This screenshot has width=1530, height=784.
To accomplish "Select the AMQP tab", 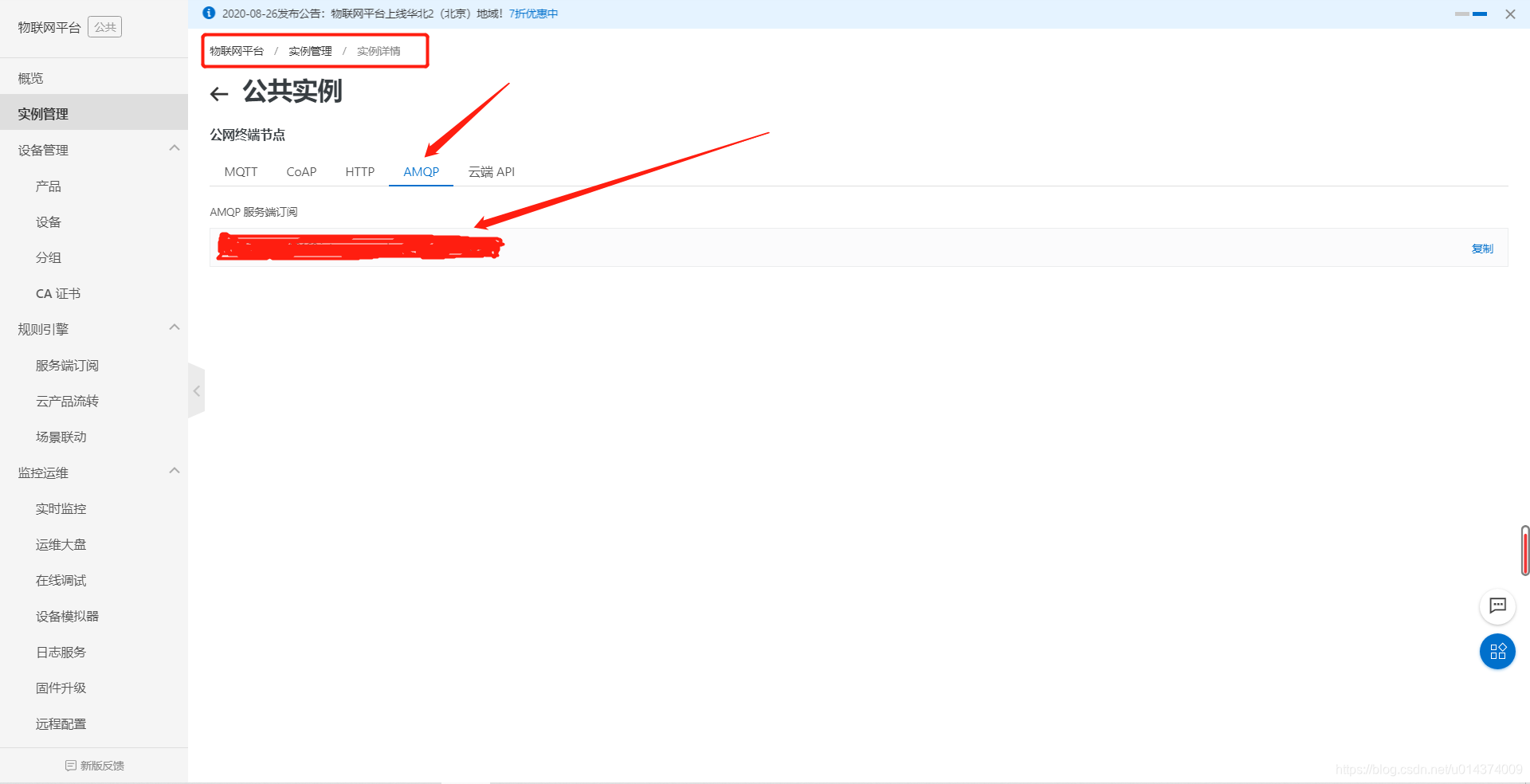I will [421, 172].
